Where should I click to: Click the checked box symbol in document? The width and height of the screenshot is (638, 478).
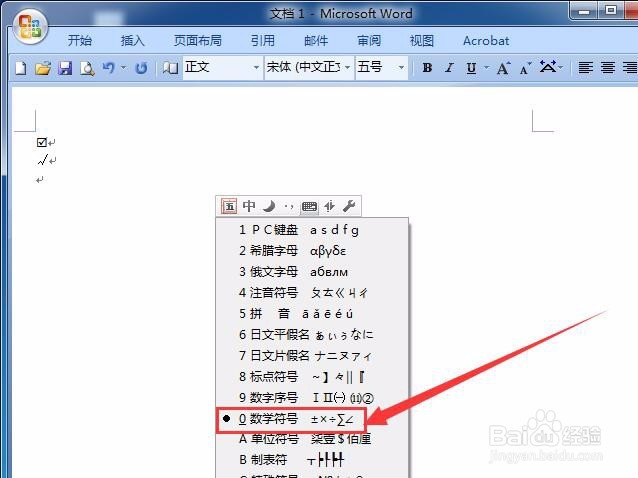[x=42, y=142]
